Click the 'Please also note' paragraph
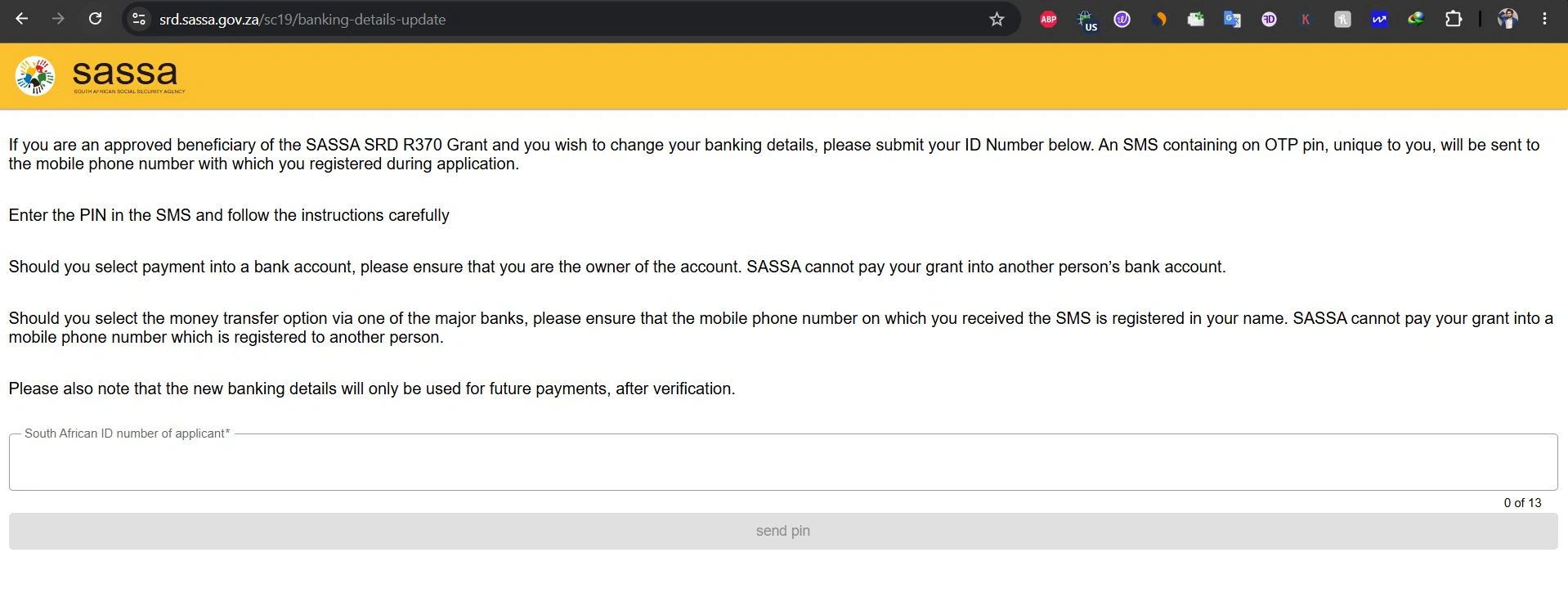Screen dimensions: 1568x611 [x=372, y=389]
